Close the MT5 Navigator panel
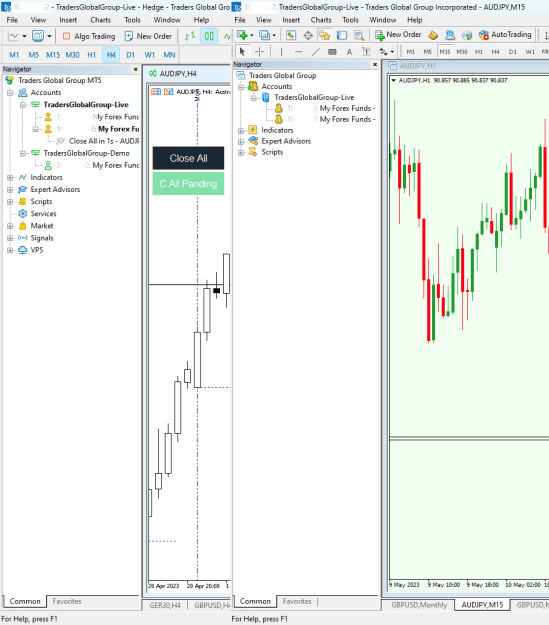The width and height of the screenshot is (549, 625). (x=136, y=69)
